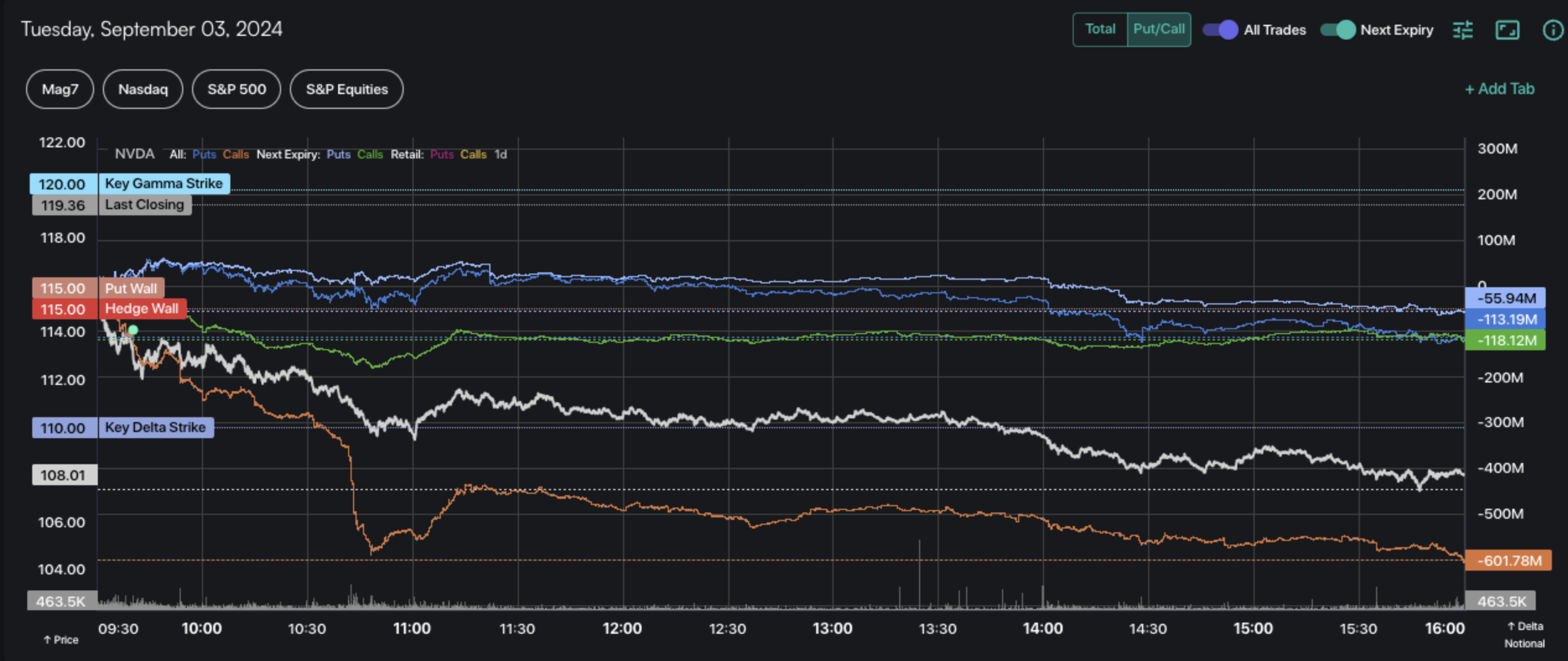Open the Mag7 tab

[x=60, y=89]
